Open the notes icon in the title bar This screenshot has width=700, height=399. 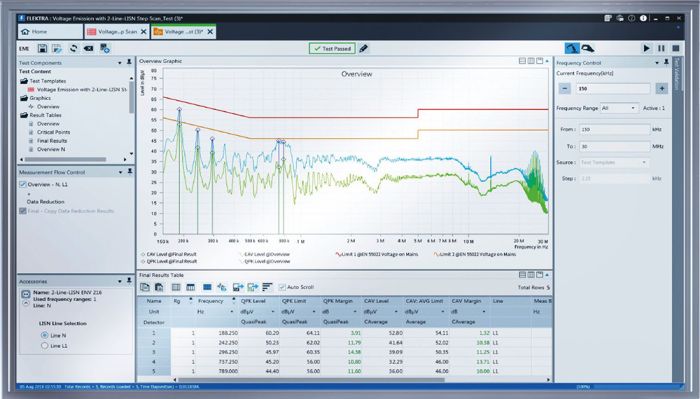pos(608,18)
